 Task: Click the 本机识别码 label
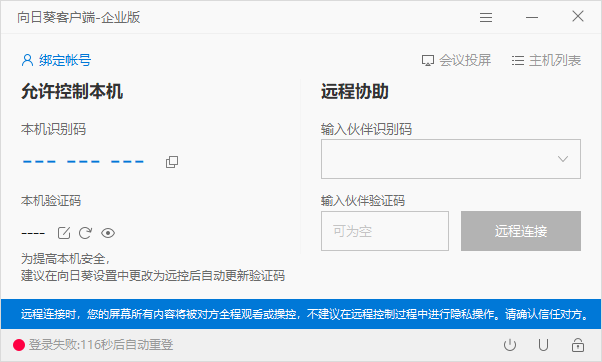tap(53, 129)
